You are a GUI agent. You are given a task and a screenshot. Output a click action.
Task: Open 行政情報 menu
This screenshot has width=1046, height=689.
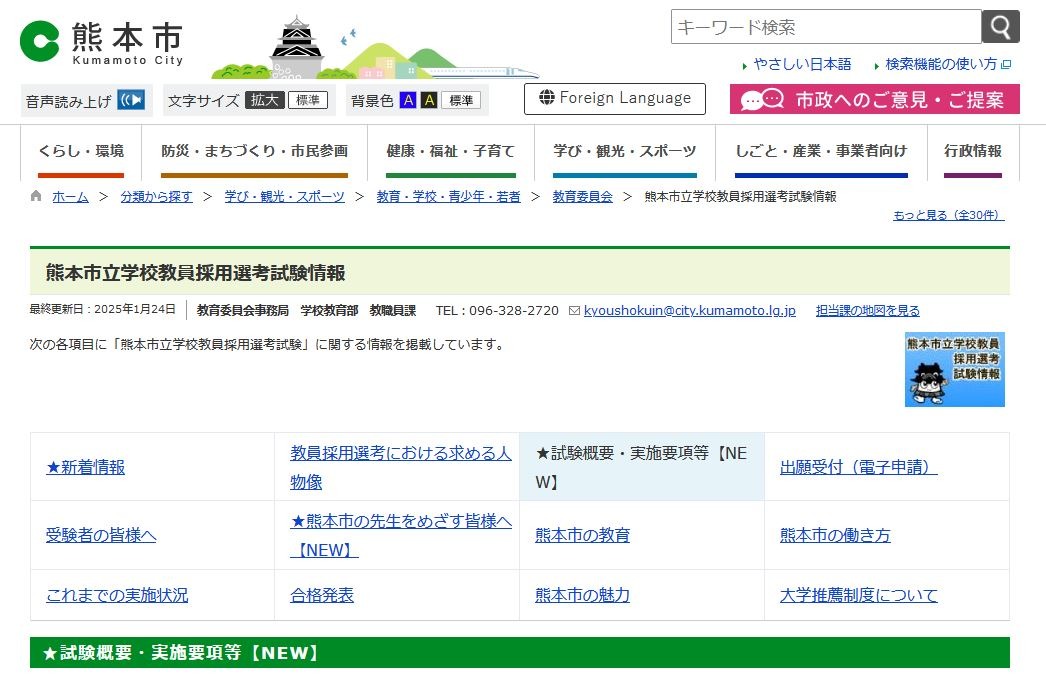(x=973, y=152)
